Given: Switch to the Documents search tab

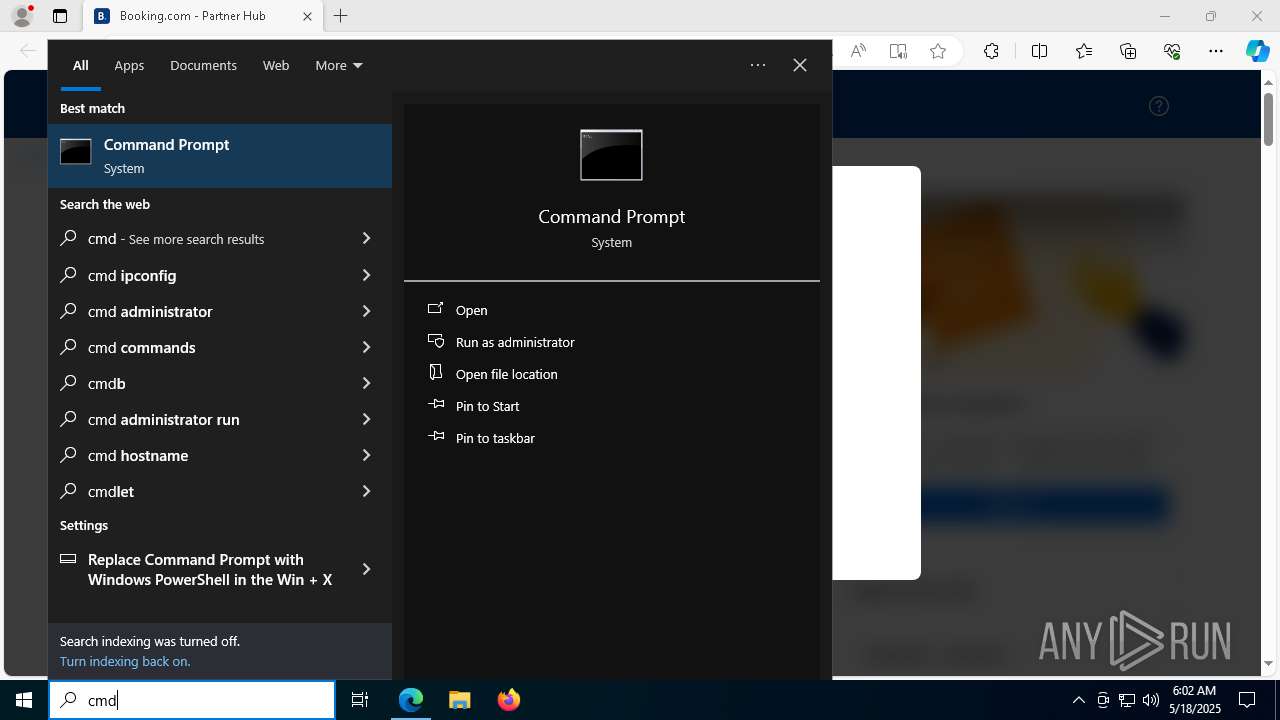Looking at the screenshot, I should (203, 65).
